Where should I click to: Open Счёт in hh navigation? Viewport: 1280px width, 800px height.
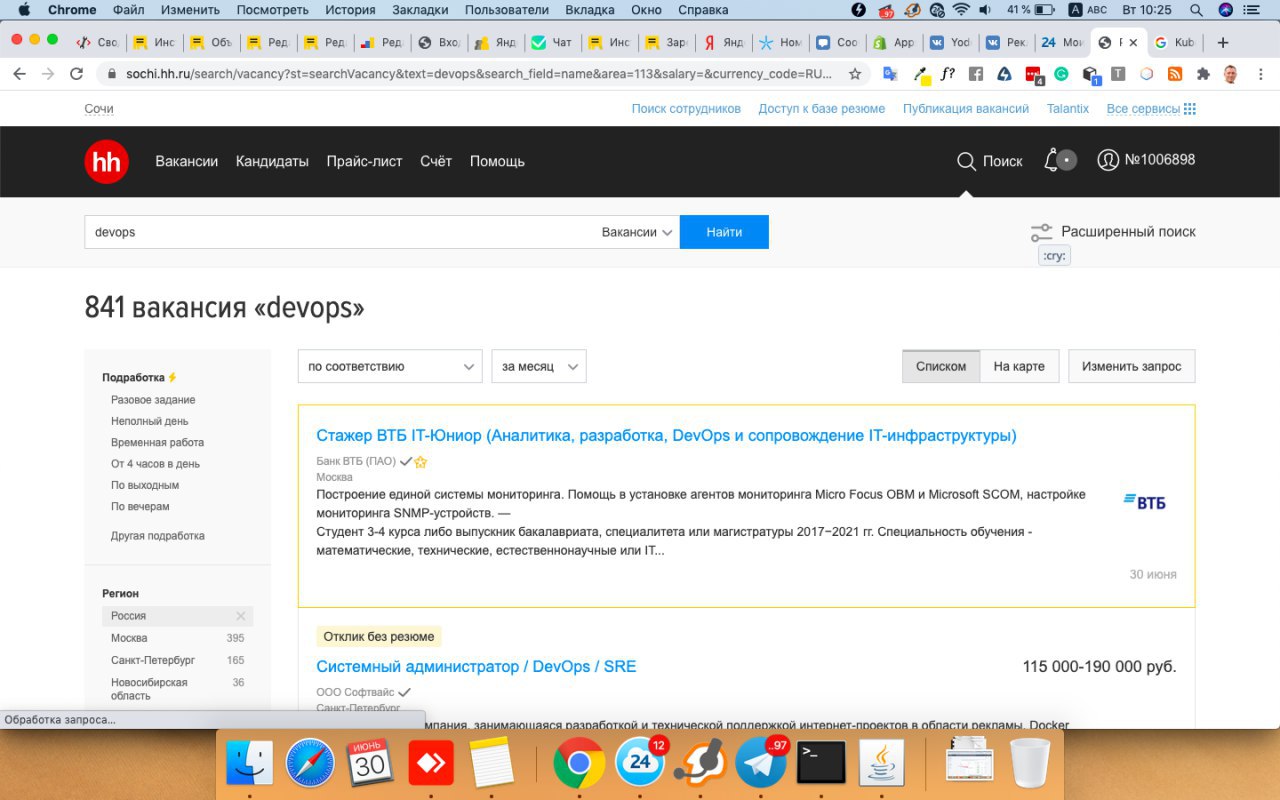tap(436, 161)
